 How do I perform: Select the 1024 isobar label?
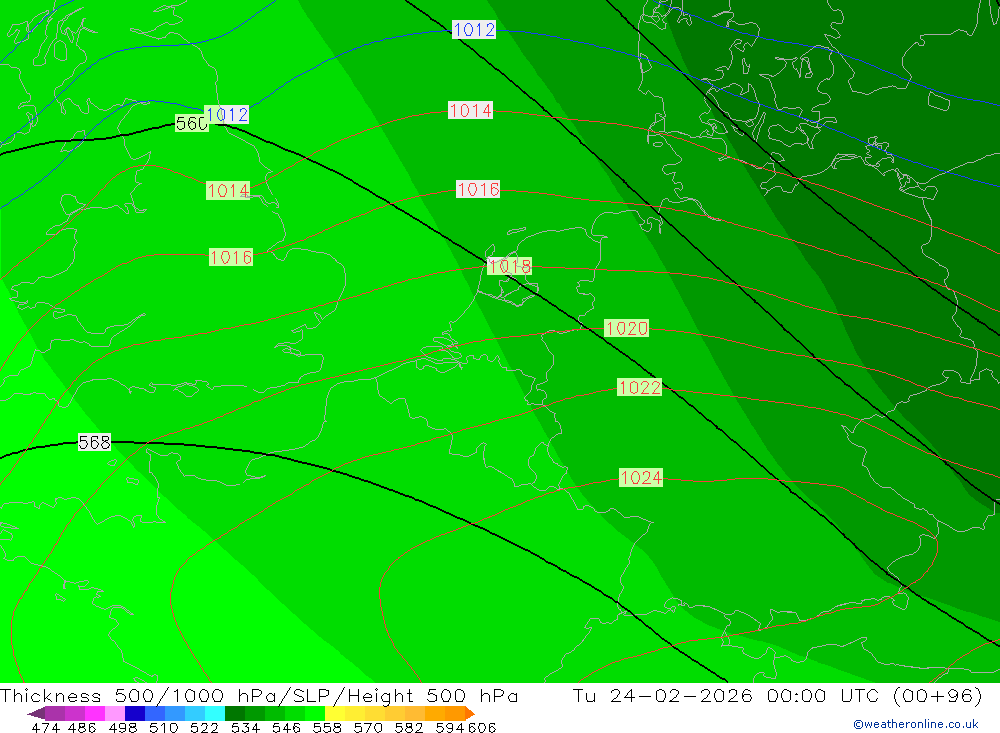click(641, 478)
